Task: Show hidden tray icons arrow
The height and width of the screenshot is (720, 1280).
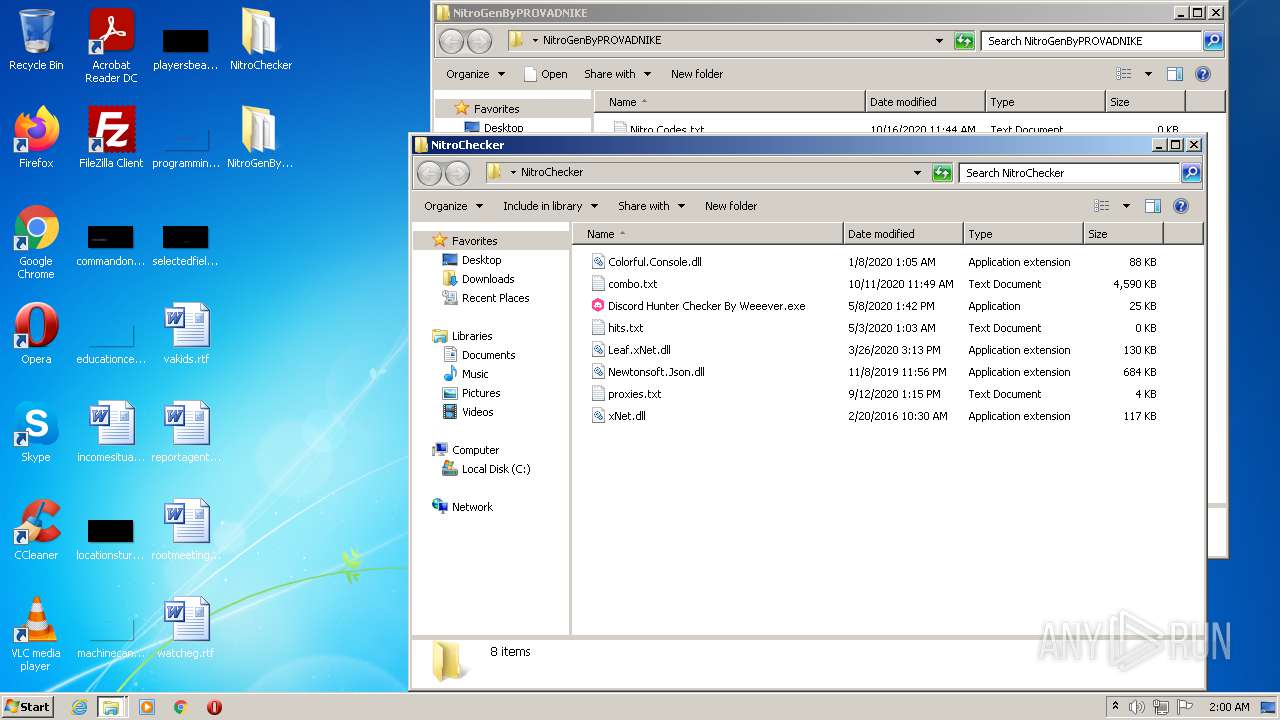Action: click(1115, 707)
